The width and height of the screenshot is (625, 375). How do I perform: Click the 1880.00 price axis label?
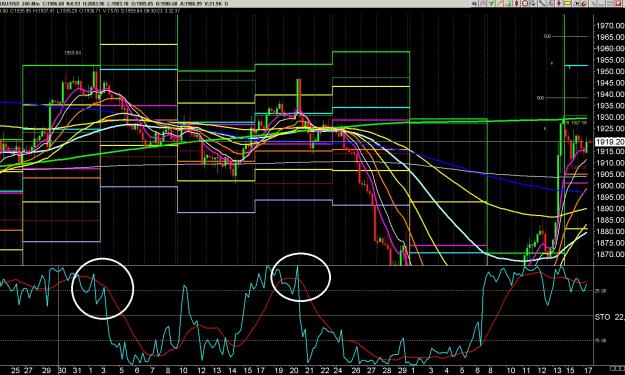(610, 232)
